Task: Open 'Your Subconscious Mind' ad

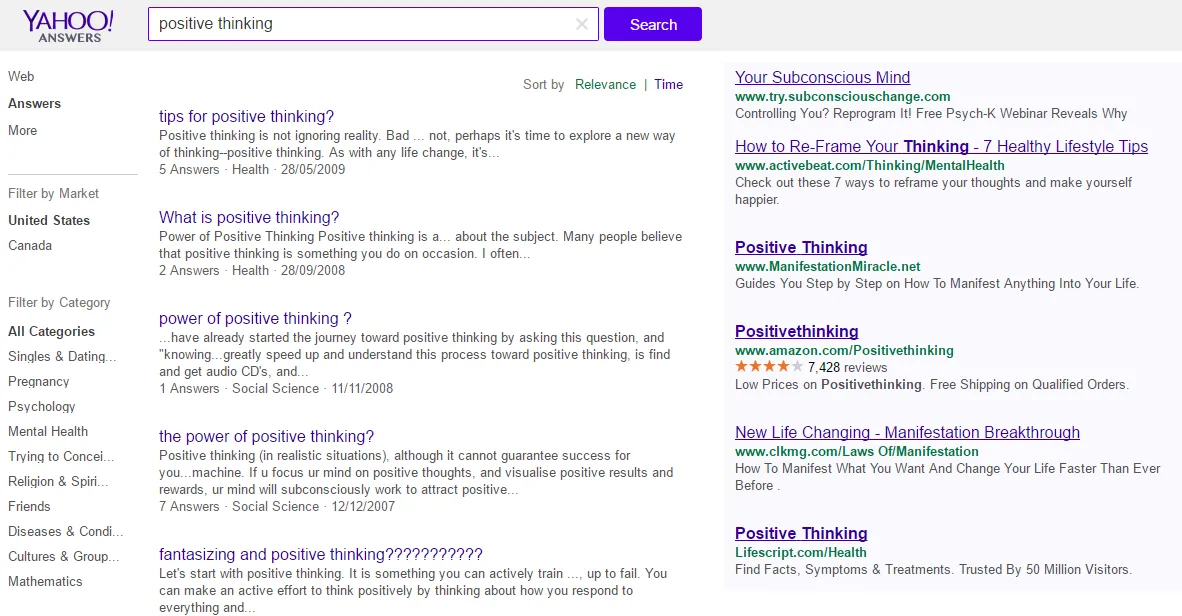Action: click(x=822, y=77)
